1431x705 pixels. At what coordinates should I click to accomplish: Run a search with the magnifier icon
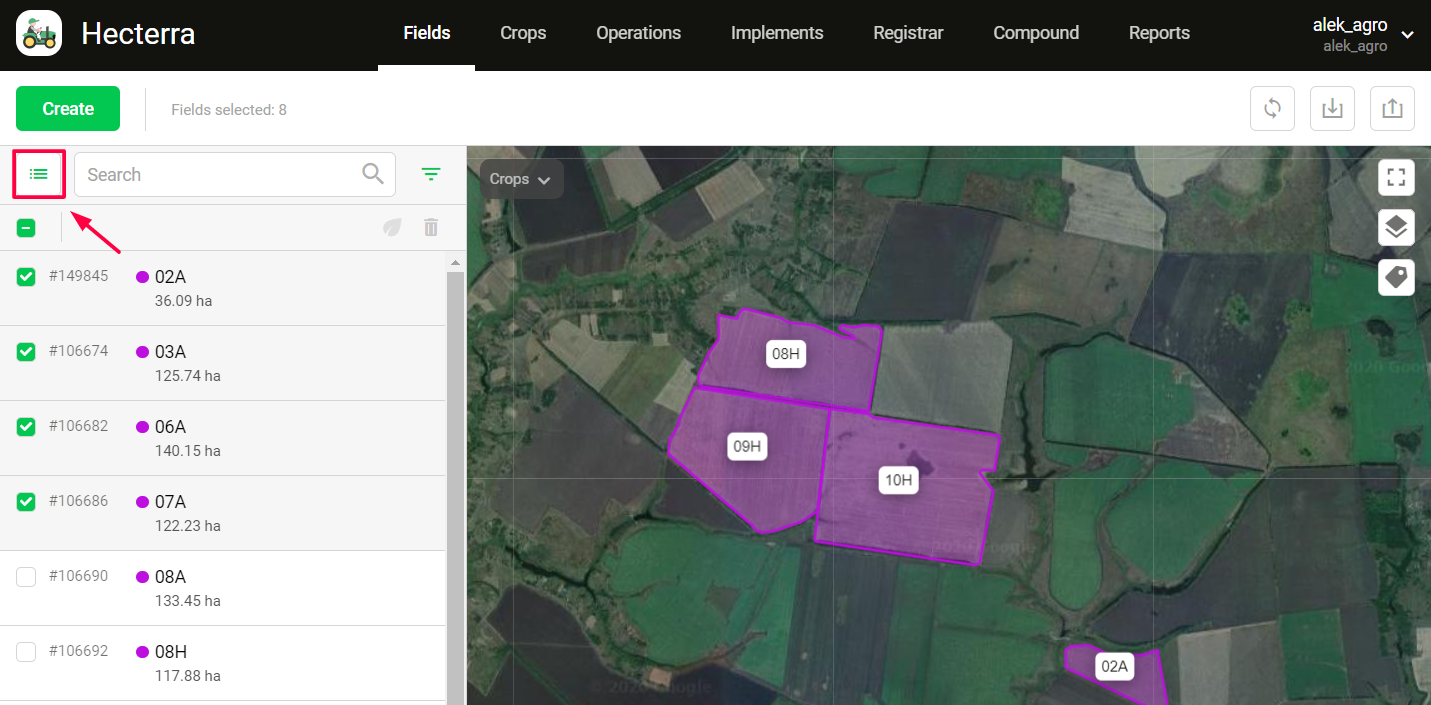372,173
